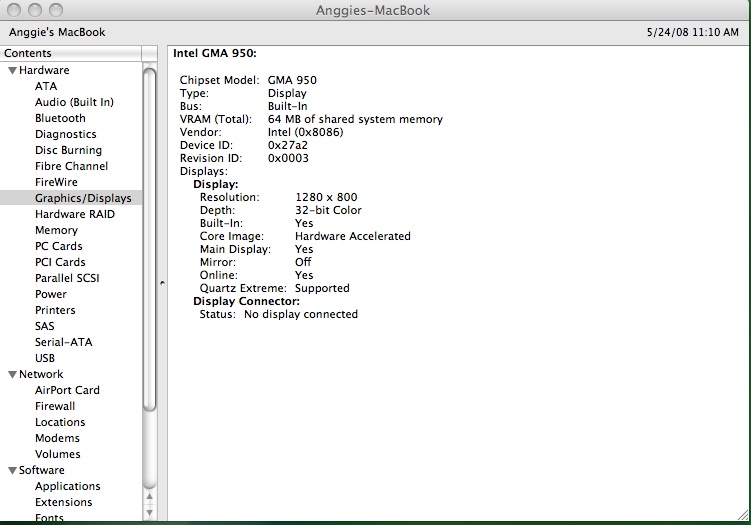
Task: Show USB device tree
Action: (45, 358)
